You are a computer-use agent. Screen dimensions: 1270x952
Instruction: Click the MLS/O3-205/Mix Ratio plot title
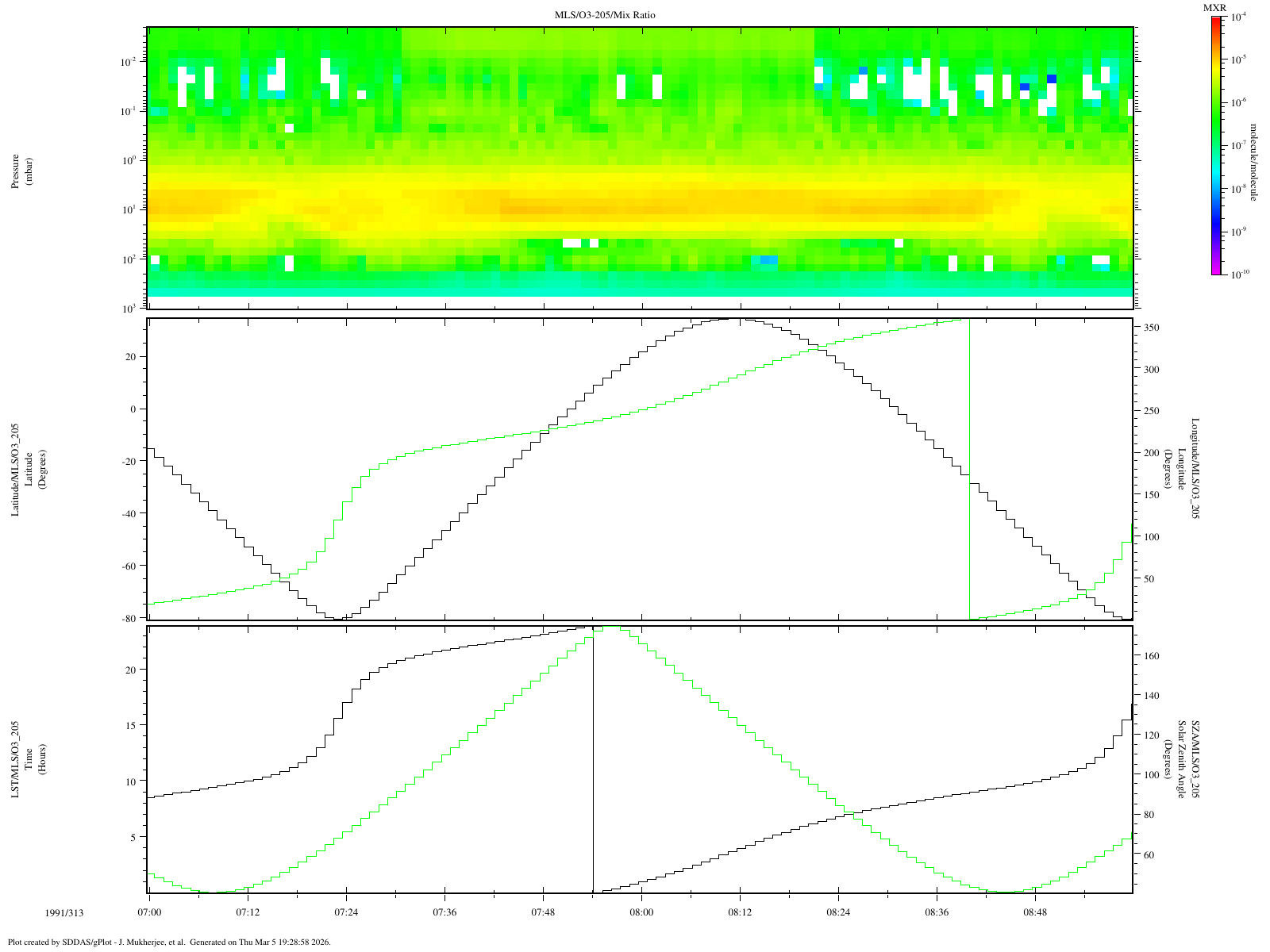pyautogui.click(x=605, y=15)
